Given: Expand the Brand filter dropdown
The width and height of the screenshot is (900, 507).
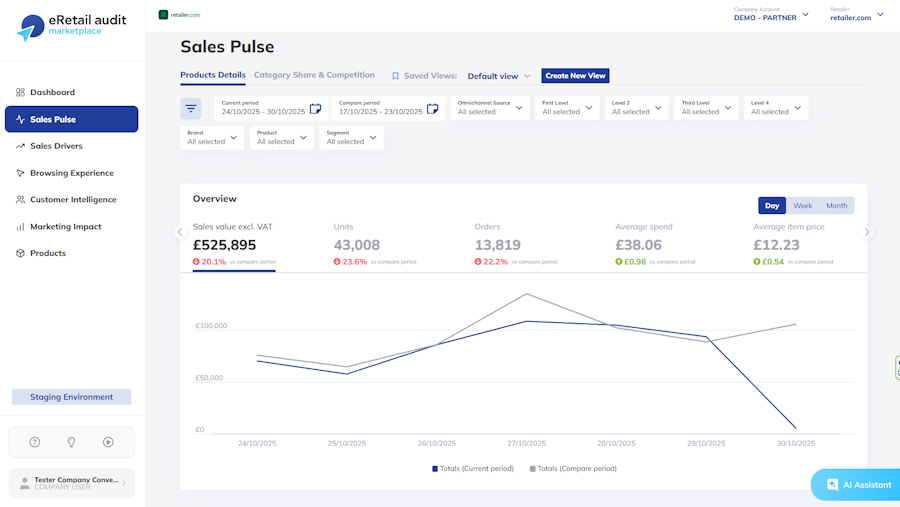Looking at the screenshot, I should click(x=212, y=138).
